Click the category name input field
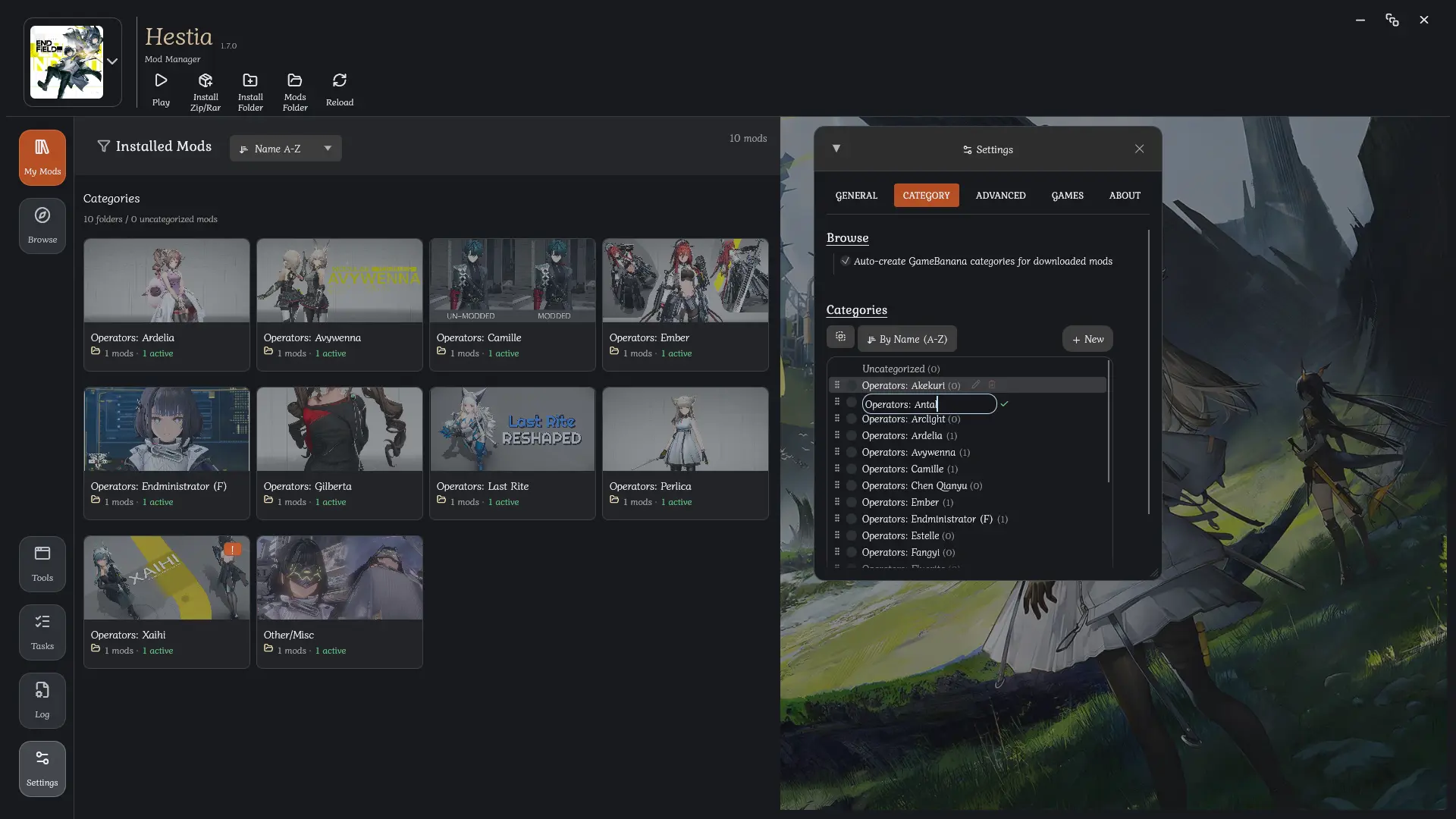Screen dimensions: 1456x819 tap(929, 404)
